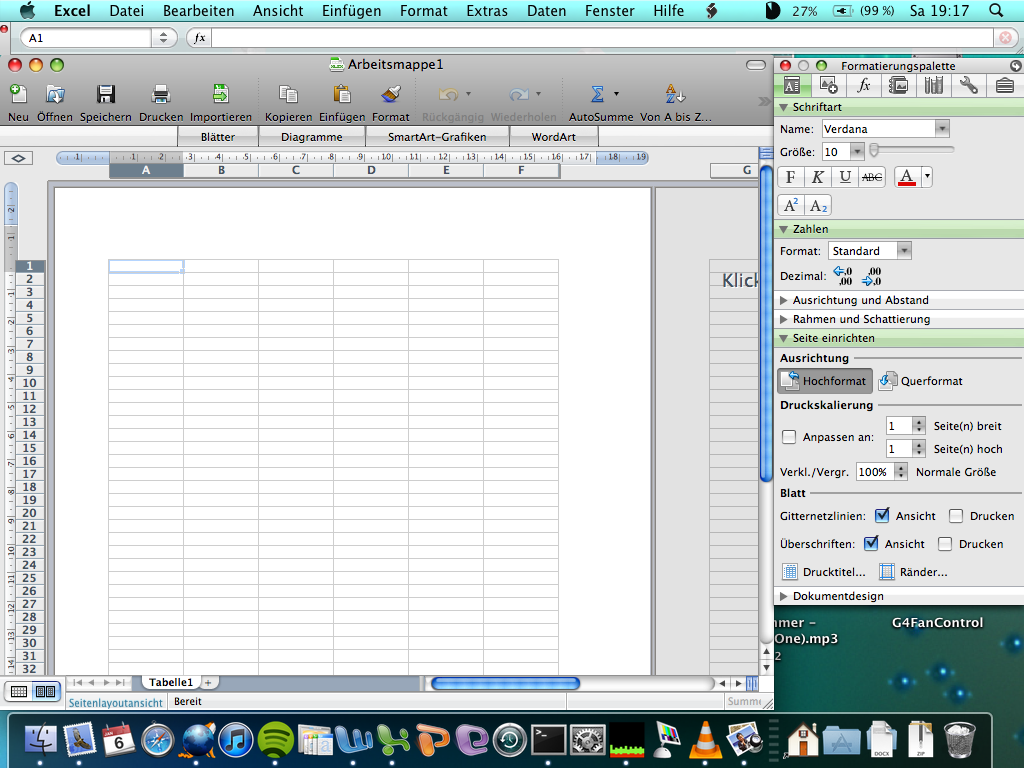The image size is (1024, 768).
Task: Collapse the Zahlen section
Action: (x=784, y=229)
